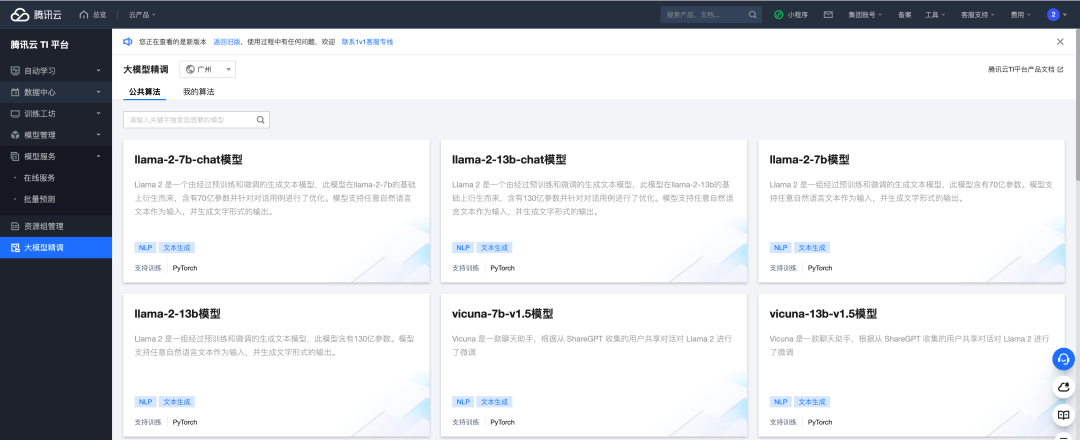Screen dimensions: 1080x440
Task: Select 批量预测 in the sidebar
Action: coord(39,199)
